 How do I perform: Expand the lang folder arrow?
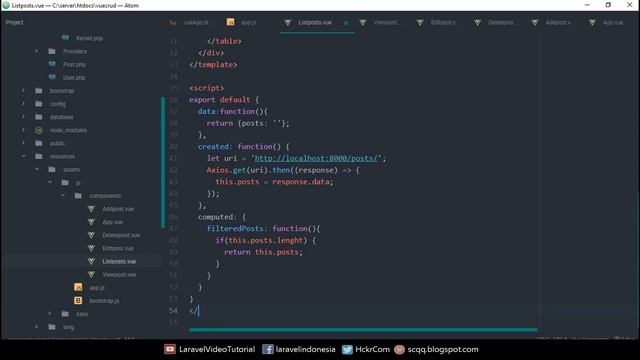pos(36,327)
